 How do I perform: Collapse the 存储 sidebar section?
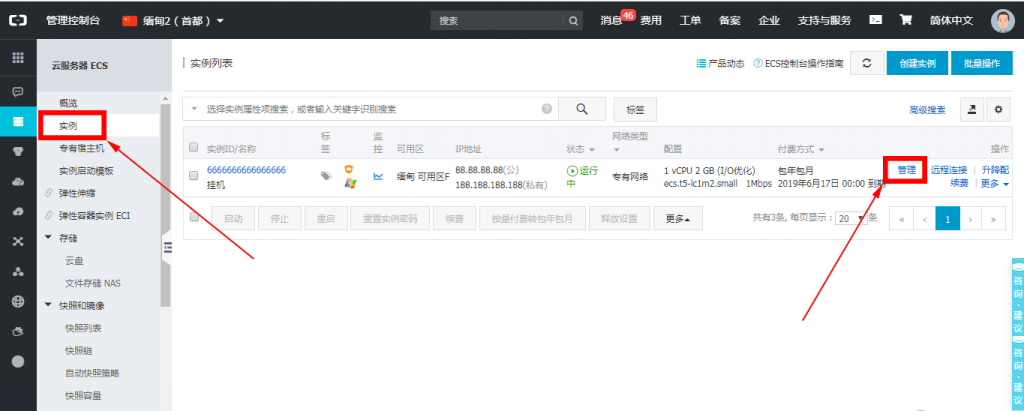tap(48, 237)
